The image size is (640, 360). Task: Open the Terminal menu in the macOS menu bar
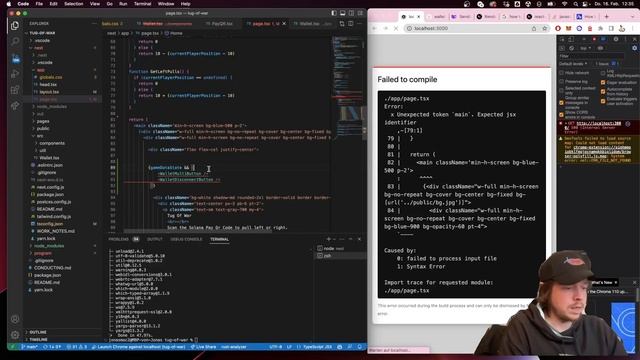pyautogui.click(x=142, y=4)
